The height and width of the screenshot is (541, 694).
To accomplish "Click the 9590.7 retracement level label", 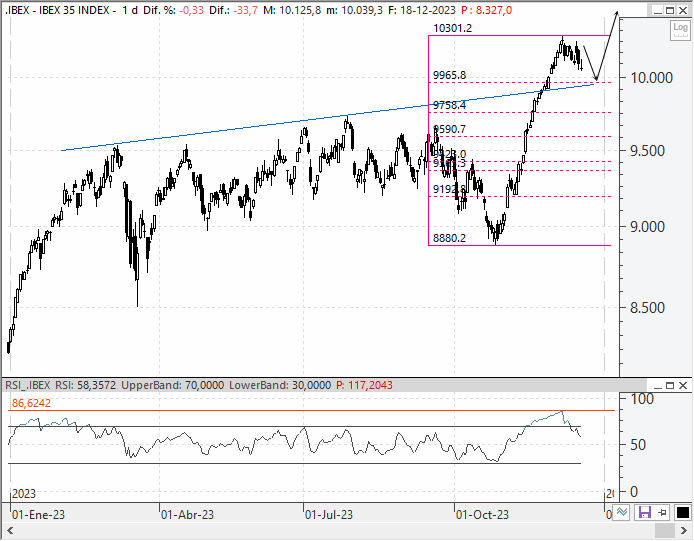I will 449,129.
